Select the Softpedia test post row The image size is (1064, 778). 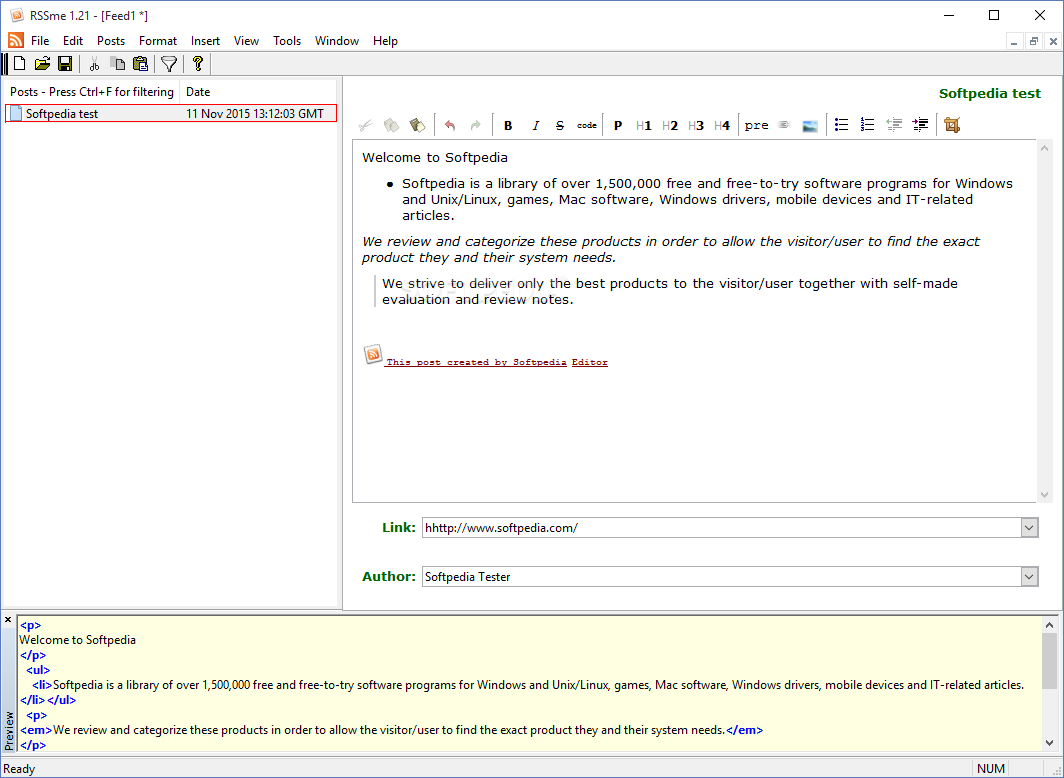click(x=170, y=113)
